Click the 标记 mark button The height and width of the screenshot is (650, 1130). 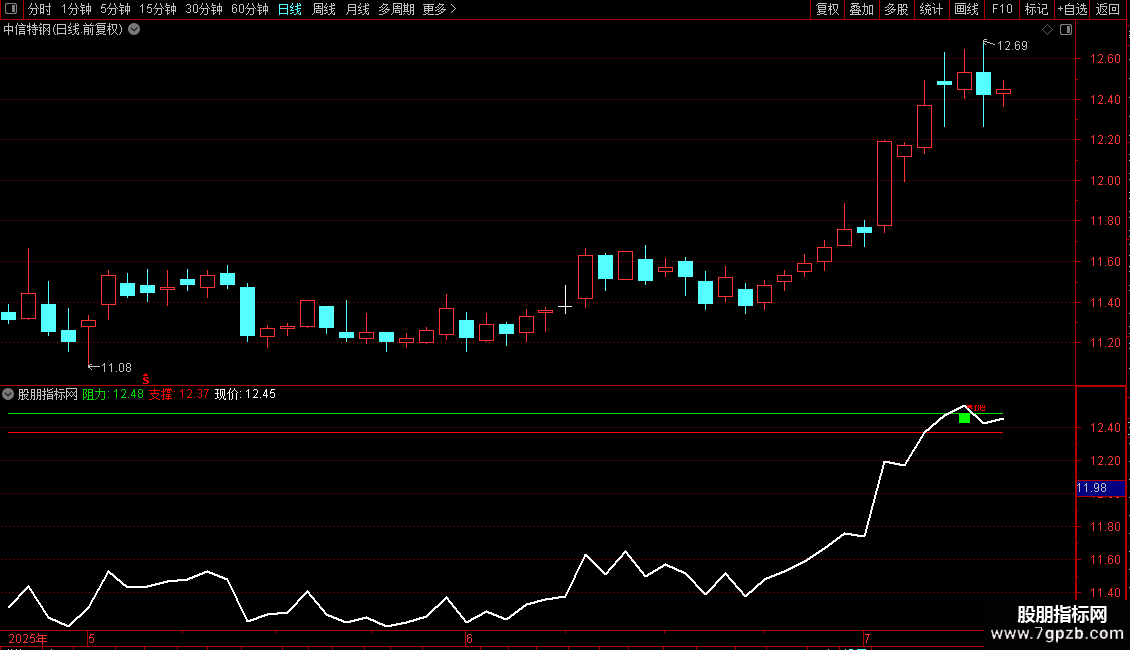pos(1036,9)
